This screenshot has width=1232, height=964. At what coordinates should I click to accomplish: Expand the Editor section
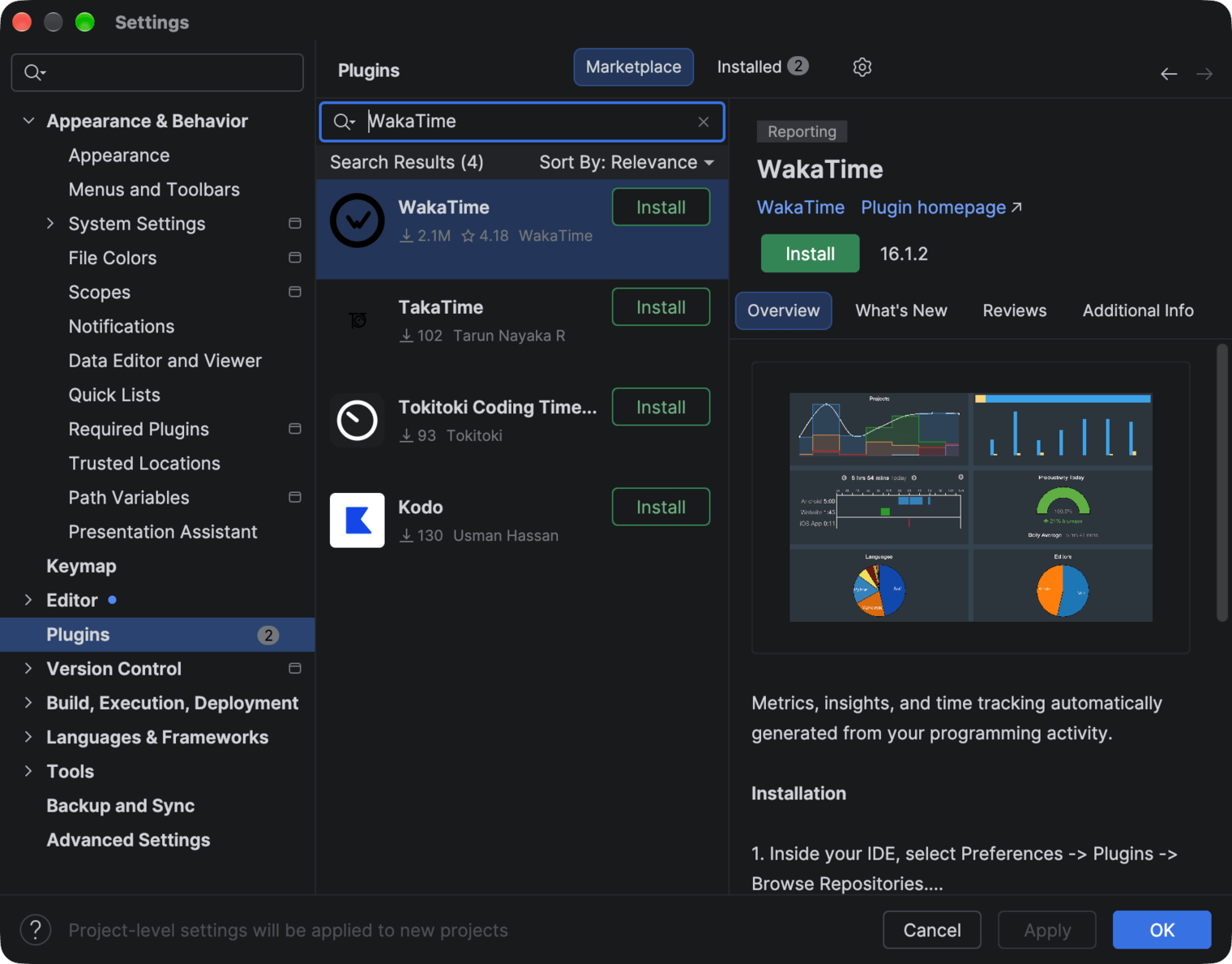(x=29, y=600)
